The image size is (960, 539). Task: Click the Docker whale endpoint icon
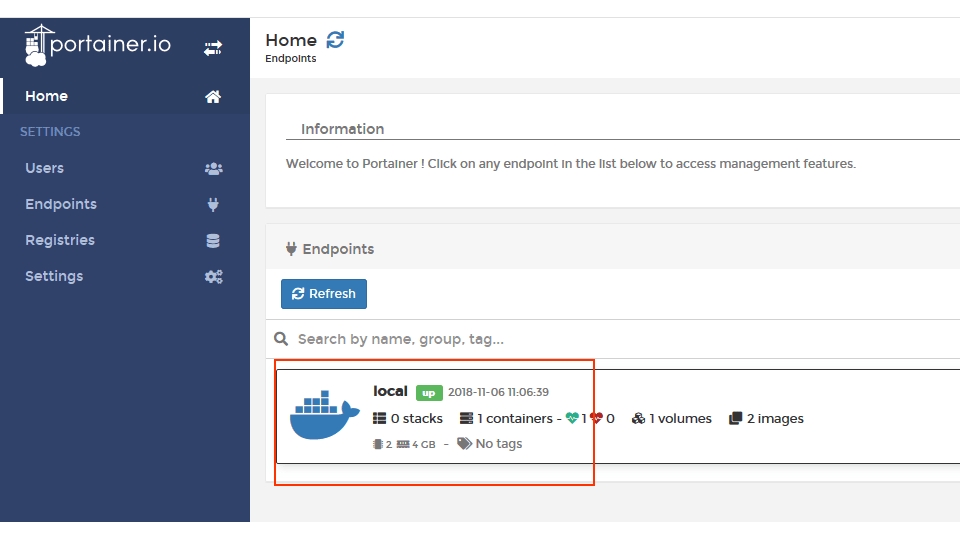[x=324, y=416]
